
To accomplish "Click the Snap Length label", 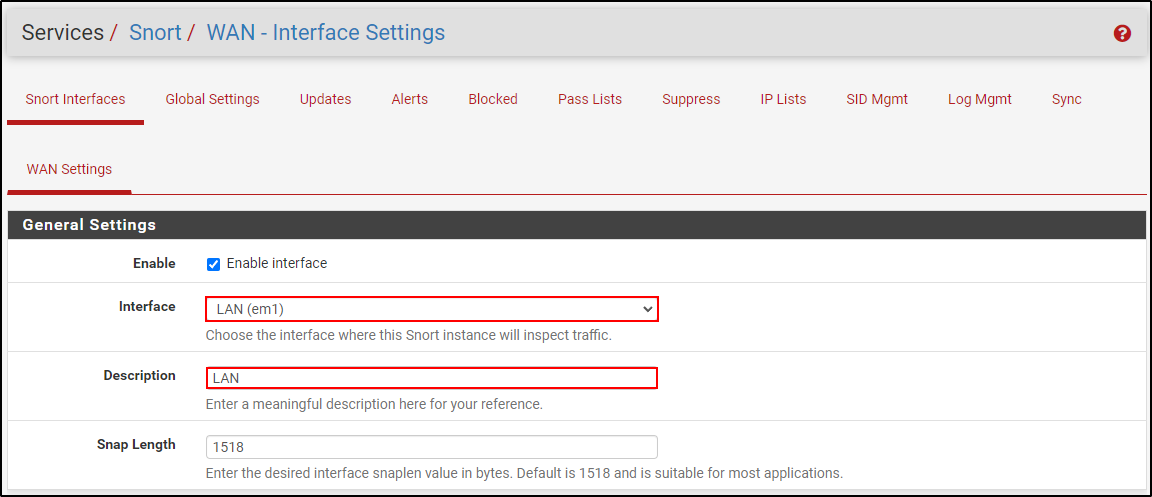I will pos(136,444).
